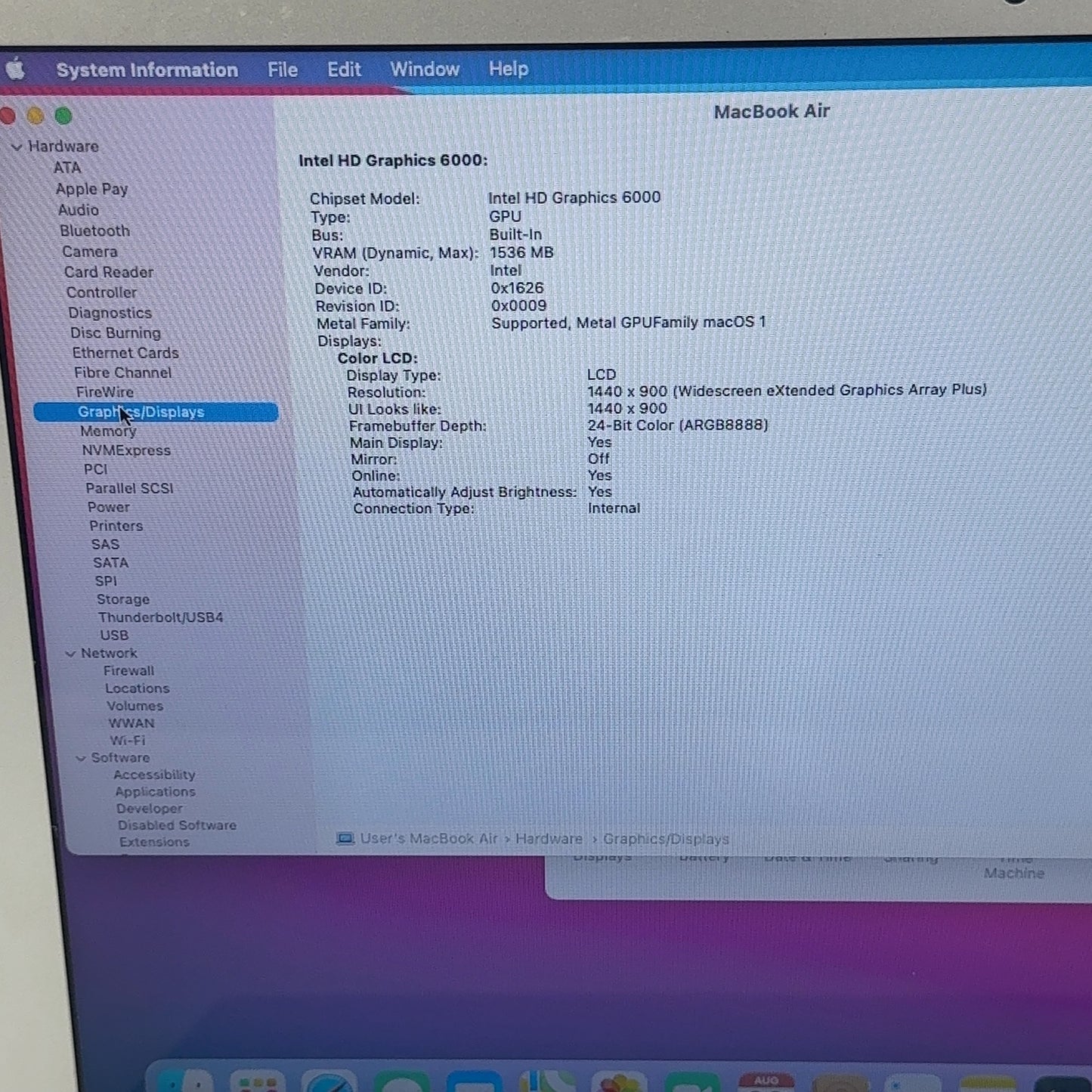Select Applications under Software

pyautogui.click(x=156, y=792)
